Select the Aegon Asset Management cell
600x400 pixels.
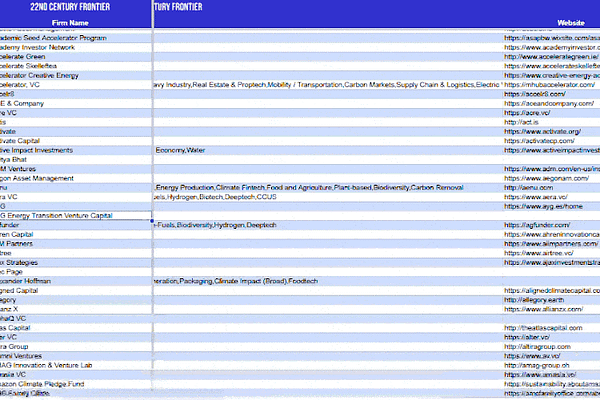click(x=76, y=178)
